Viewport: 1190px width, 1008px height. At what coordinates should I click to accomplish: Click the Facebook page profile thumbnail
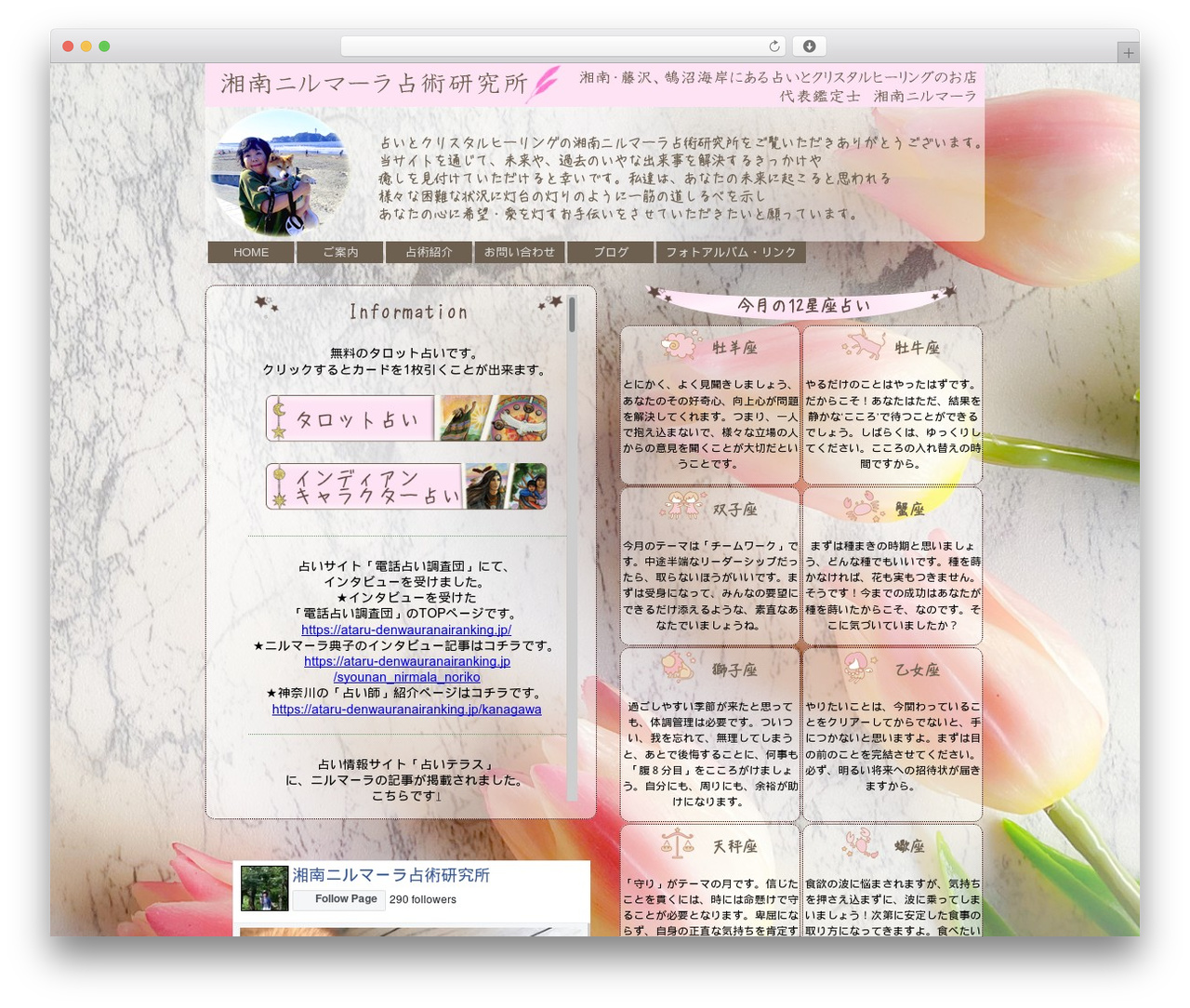[264, 888]
